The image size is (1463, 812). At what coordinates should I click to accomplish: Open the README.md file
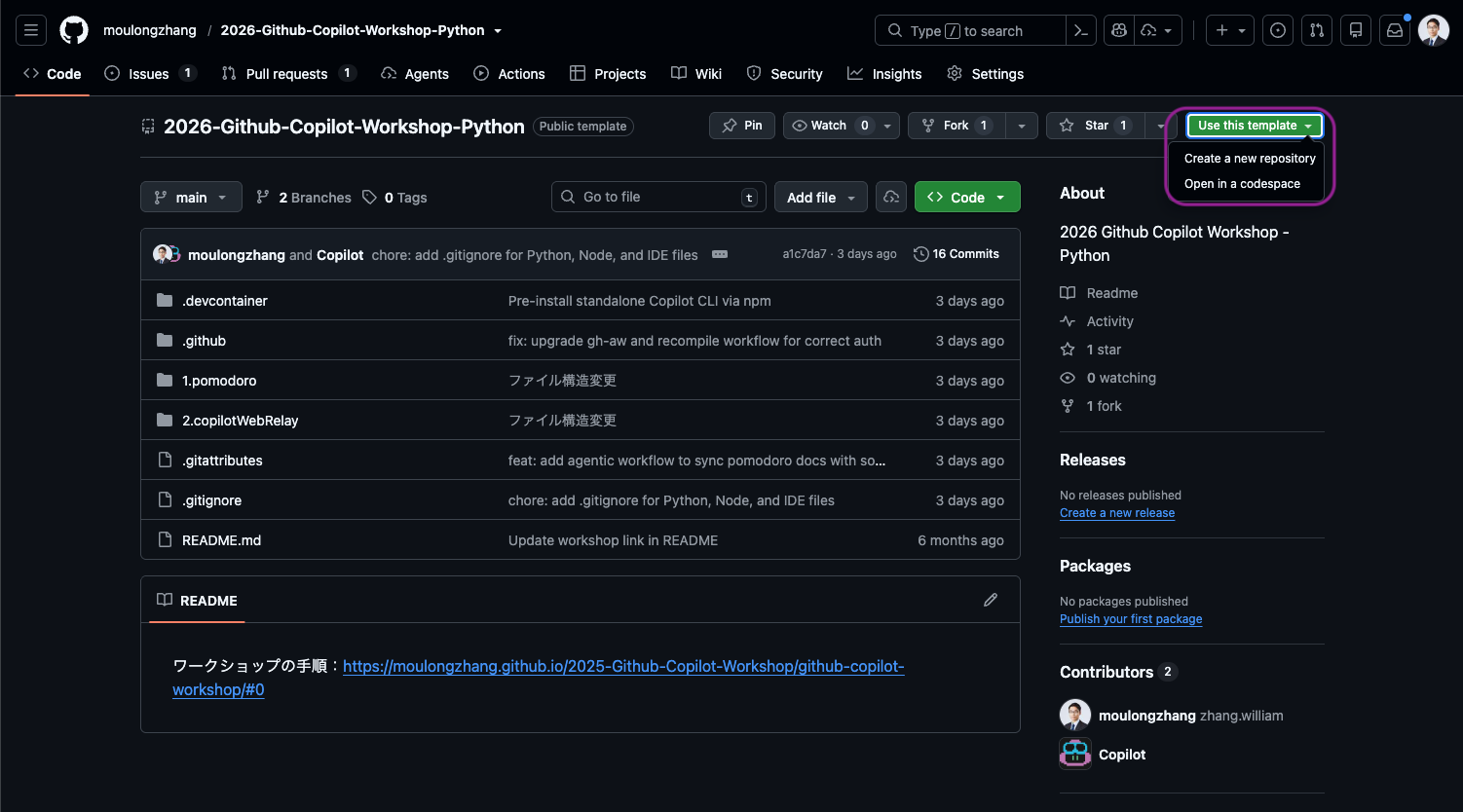point(221,540)
